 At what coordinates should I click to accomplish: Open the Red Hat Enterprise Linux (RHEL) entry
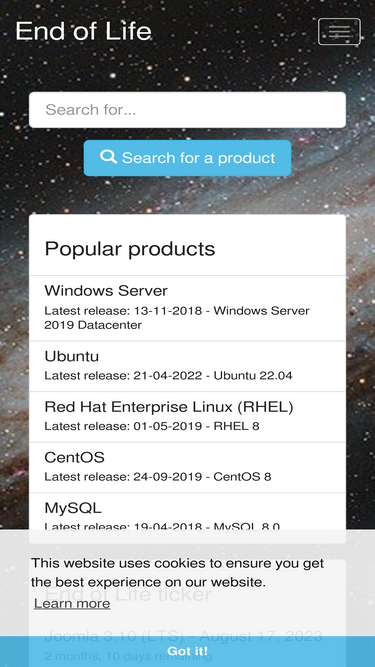coord(187,417)
